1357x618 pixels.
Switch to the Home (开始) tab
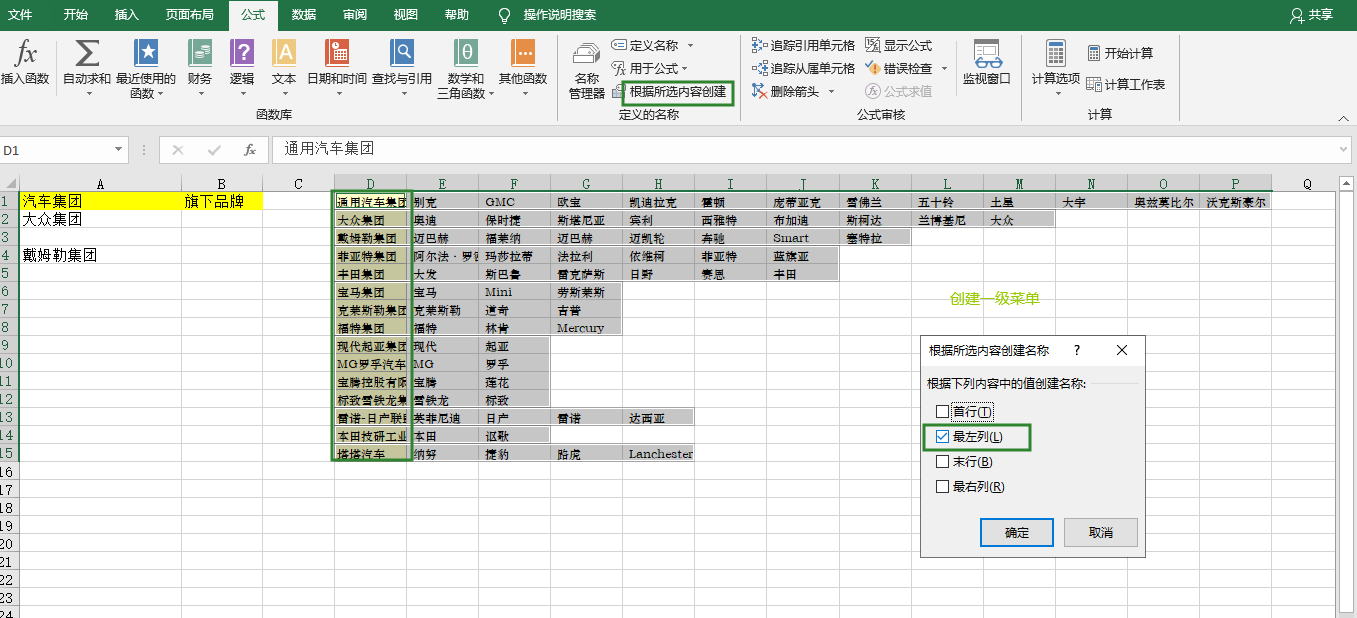pyautogui.click(x=75, y=15)
